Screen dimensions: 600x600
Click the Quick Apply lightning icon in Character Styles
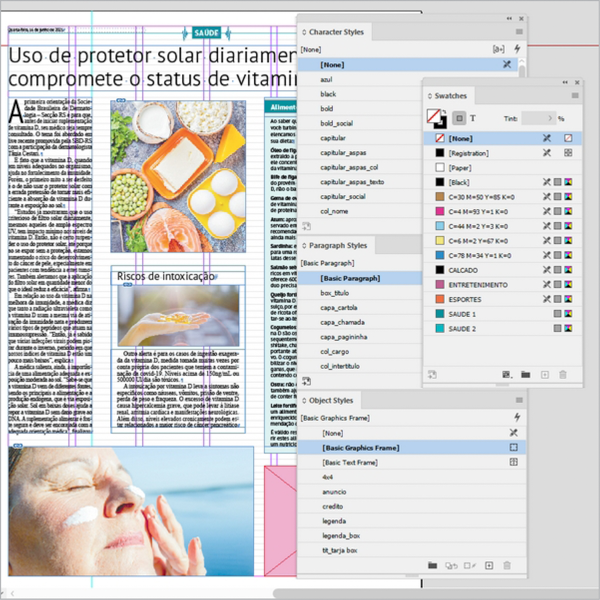pyautogui.click(x=517, y=49)
